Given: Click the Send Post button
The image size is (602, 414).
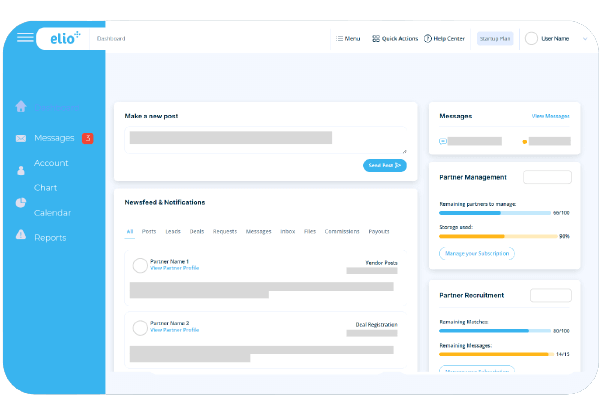Looking at the screenshot, I should (x=385, y=165).
